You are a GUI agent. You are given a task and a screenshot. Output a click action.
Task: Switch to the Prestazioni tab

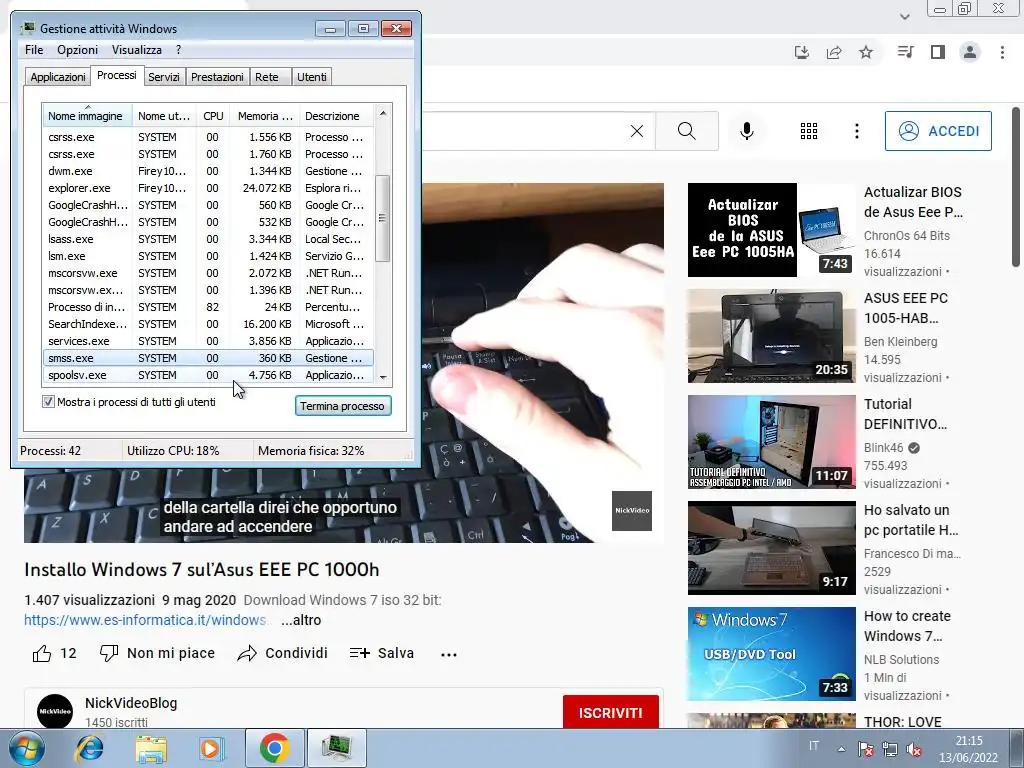pos(217,77)
